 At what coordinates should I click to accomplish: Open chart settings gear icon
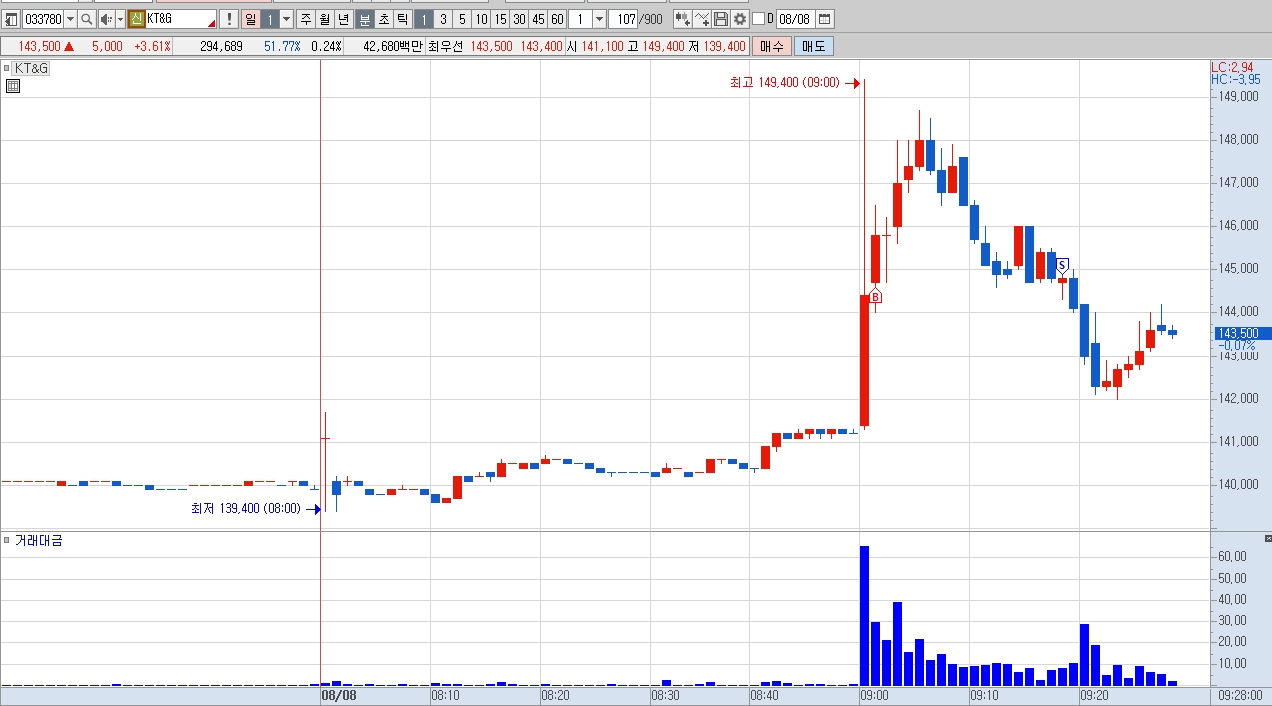coord(740,19)
